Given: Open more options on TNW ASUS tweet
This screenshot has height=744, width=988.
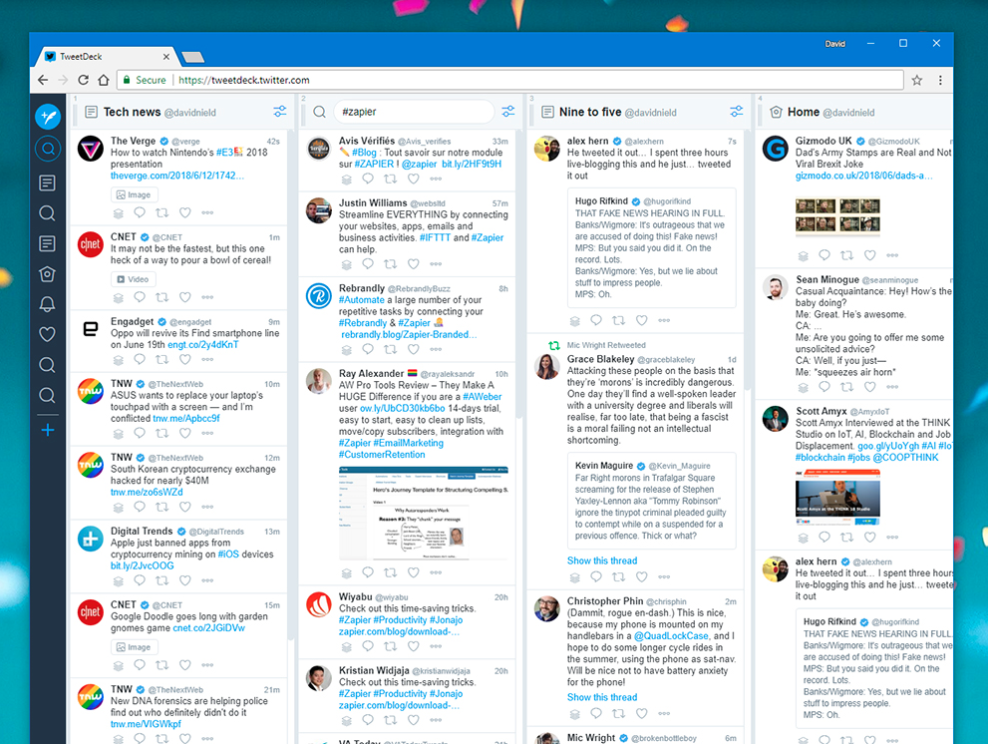Looking at the screenshot, I should point(207,433).
